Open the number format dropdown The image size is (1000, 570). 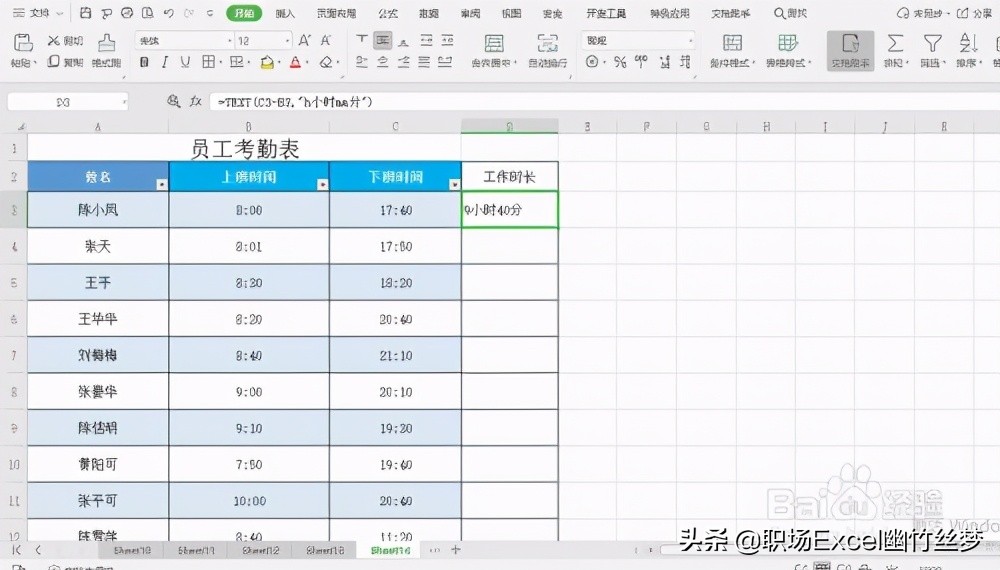pos(690,40)
